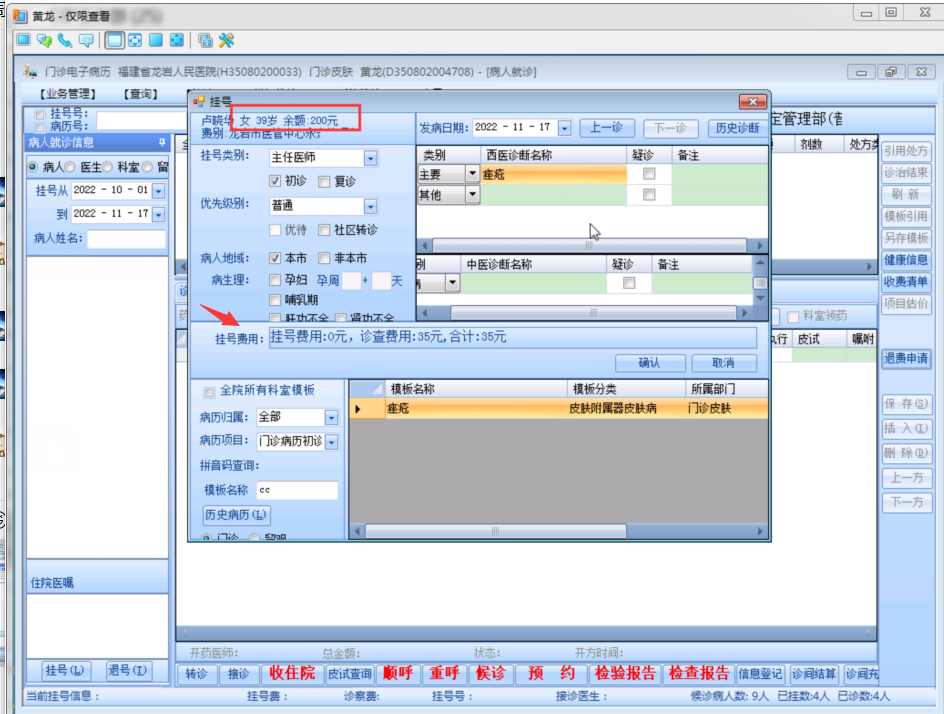Open the speech bubble message icon

(86, 40)
